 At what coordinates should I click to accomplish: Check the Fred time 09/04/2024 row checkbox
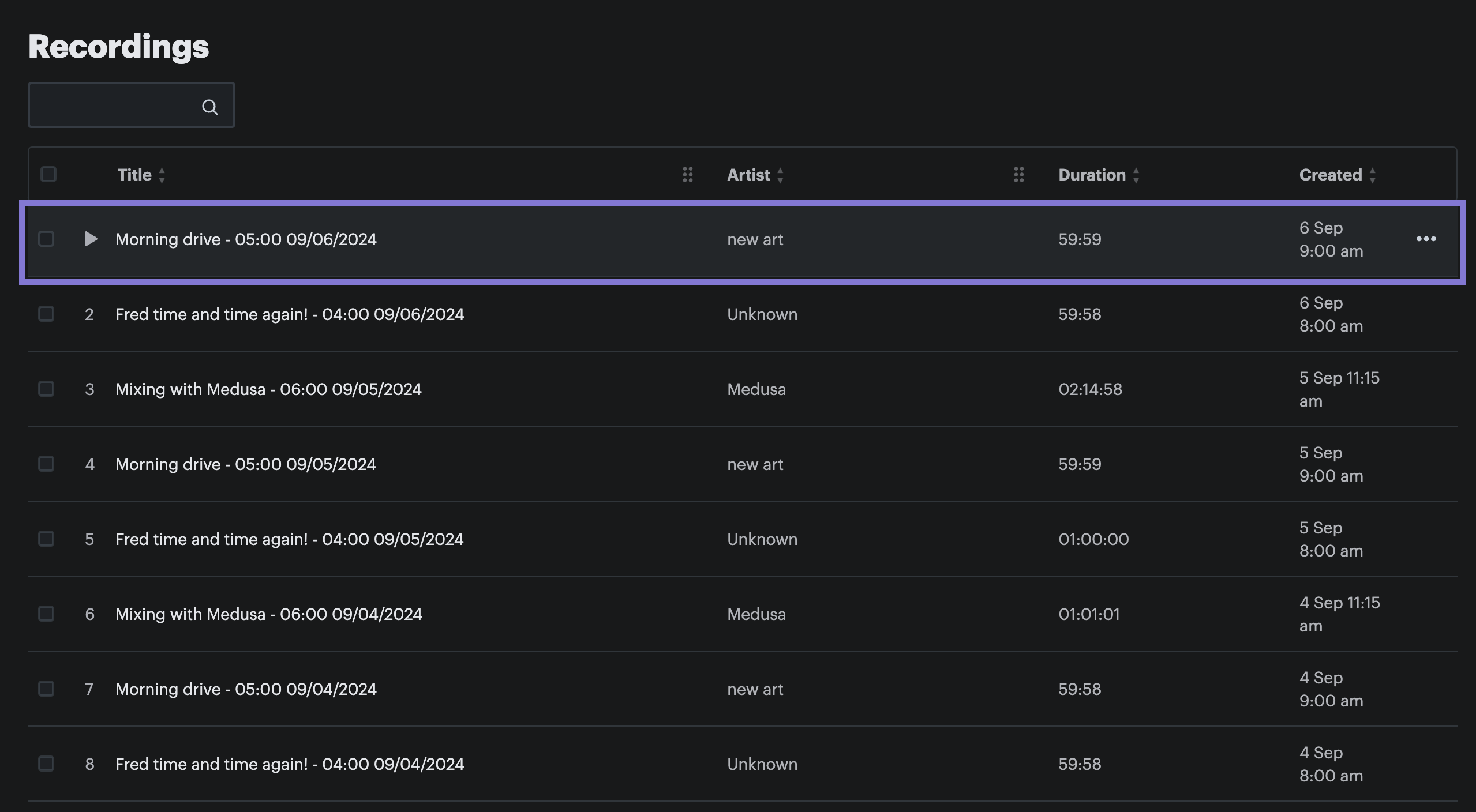pos(46,764)
